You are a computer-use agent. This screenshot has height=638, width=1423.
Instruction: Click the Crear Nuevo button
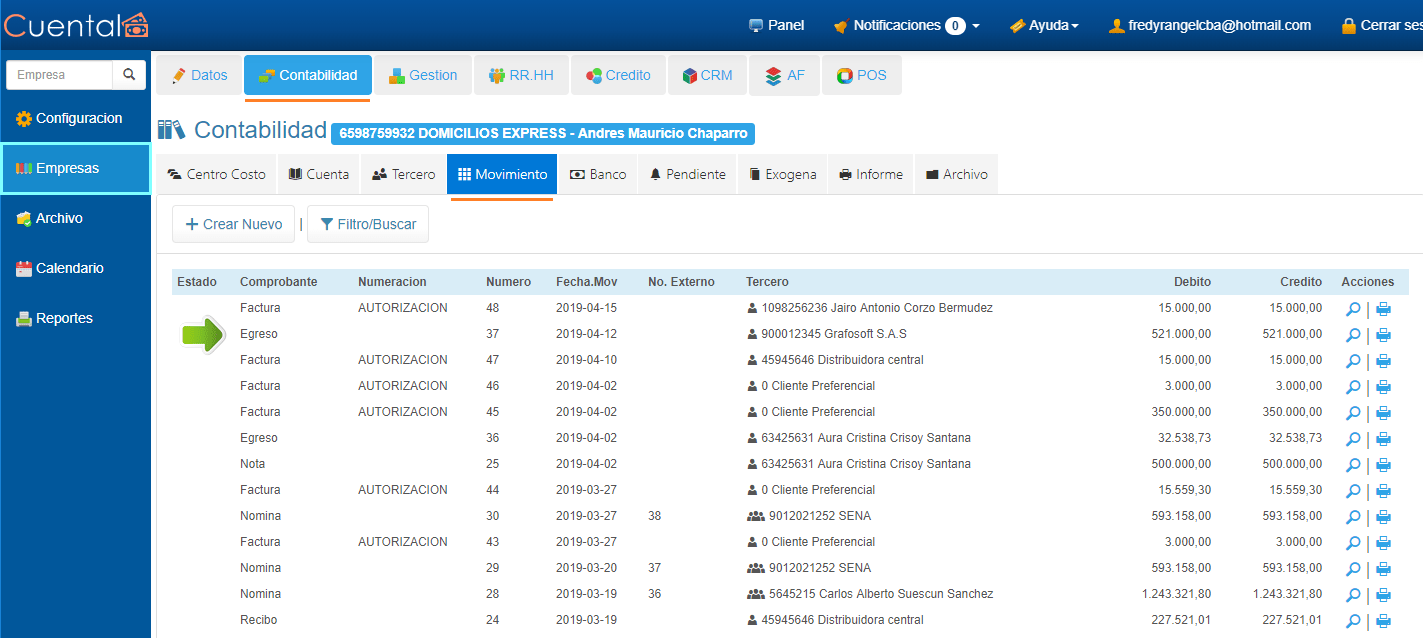pos(233,224)
